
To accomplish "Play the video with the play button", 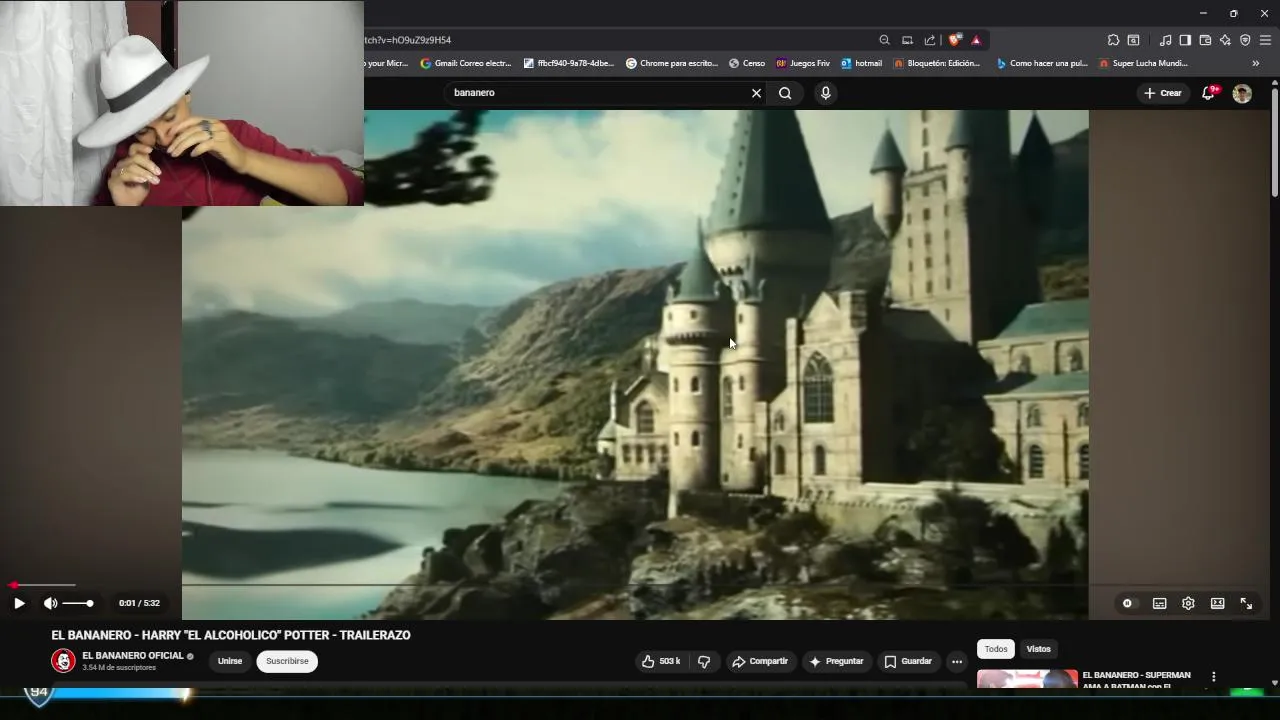I will point(19,603).
